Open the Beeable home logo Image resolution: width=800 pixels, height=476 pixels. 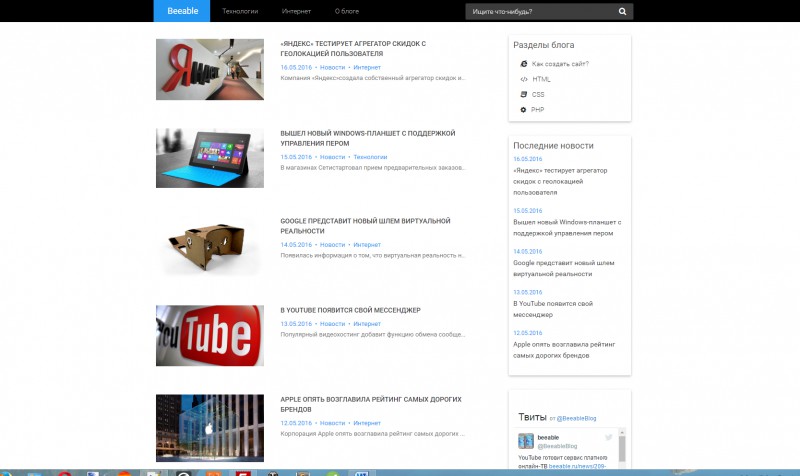click(182, 11)
